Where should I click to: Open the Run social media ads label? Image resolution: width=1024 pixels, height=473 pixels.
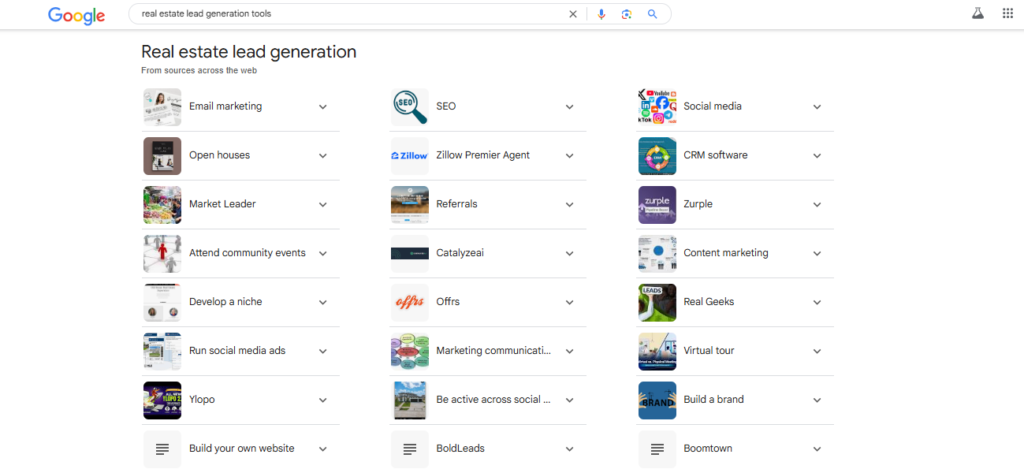(237, 351)
